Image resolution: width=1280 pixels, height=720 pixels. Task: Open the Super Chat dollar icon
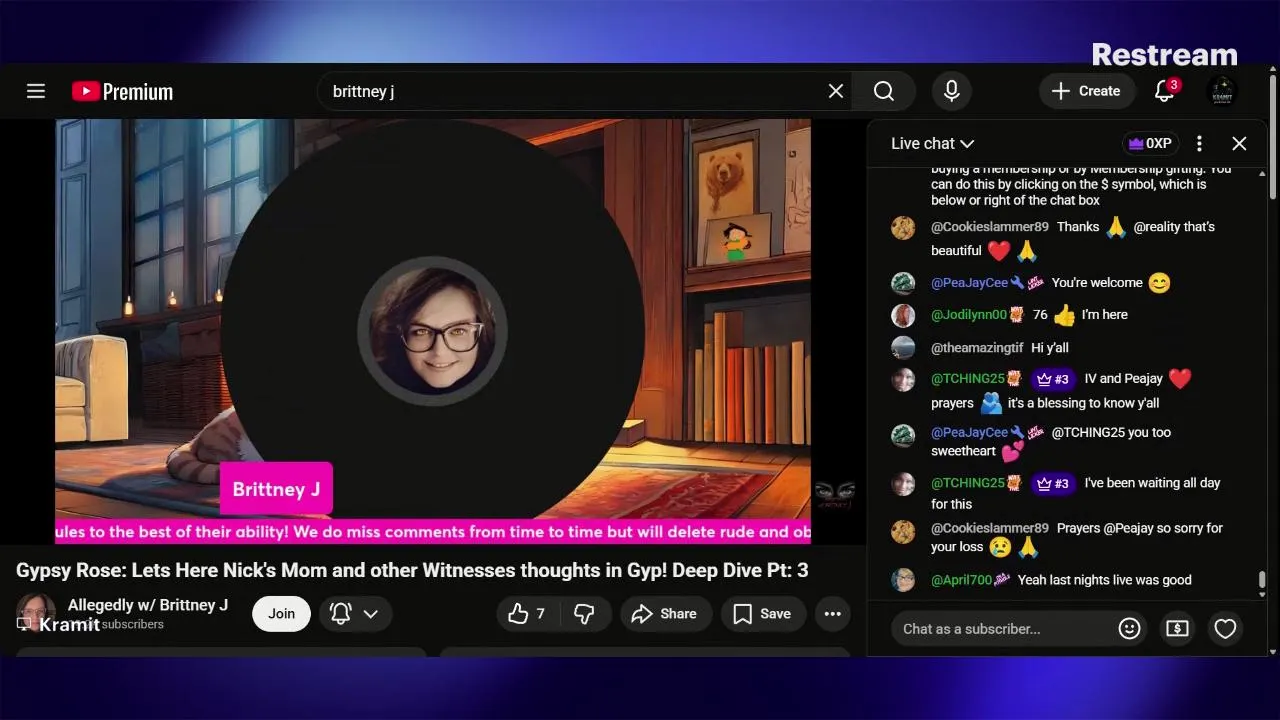(1177, 629)
